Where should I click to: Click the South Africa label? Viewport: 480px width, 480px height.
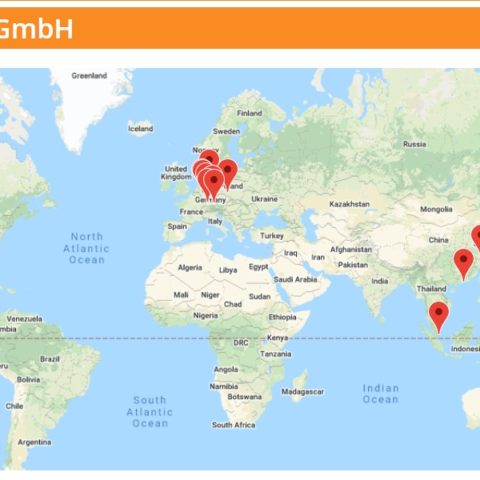(x=234, y=425)
